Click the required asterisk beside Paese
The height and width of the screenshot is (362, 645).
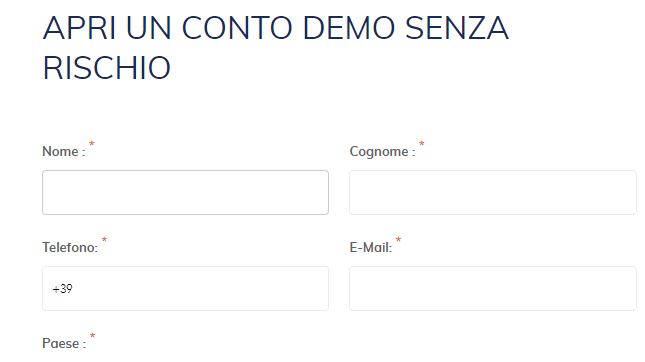click(93, 336)
